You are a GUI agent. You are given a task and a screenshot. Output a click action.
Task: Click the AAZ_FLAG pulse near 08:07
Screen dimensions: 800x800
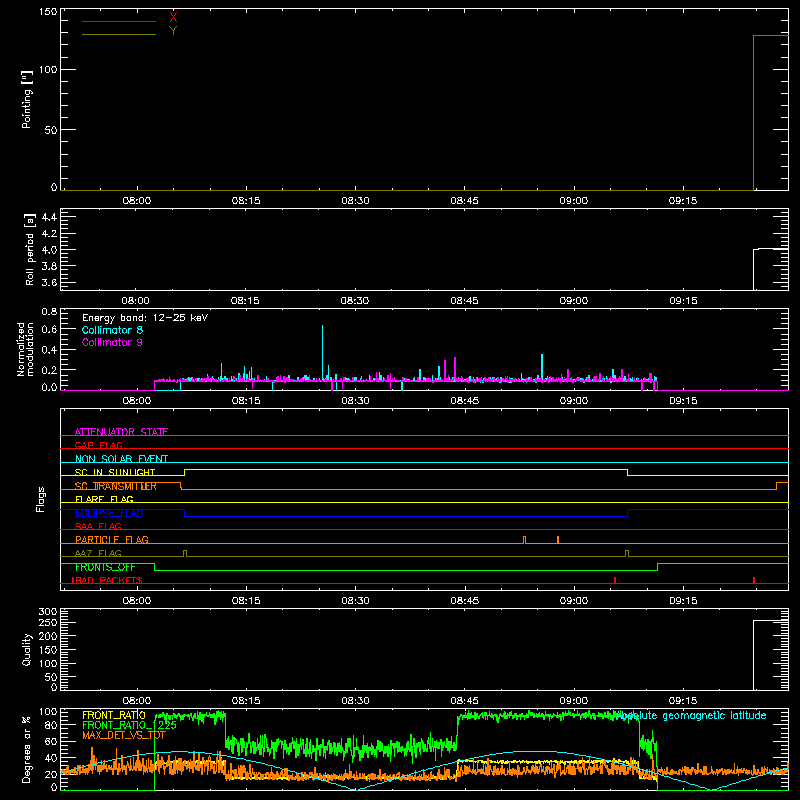(185, 553)
